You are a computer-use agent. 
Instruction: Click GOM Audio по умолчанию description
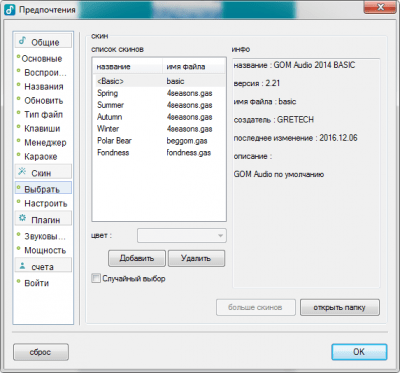279,174
